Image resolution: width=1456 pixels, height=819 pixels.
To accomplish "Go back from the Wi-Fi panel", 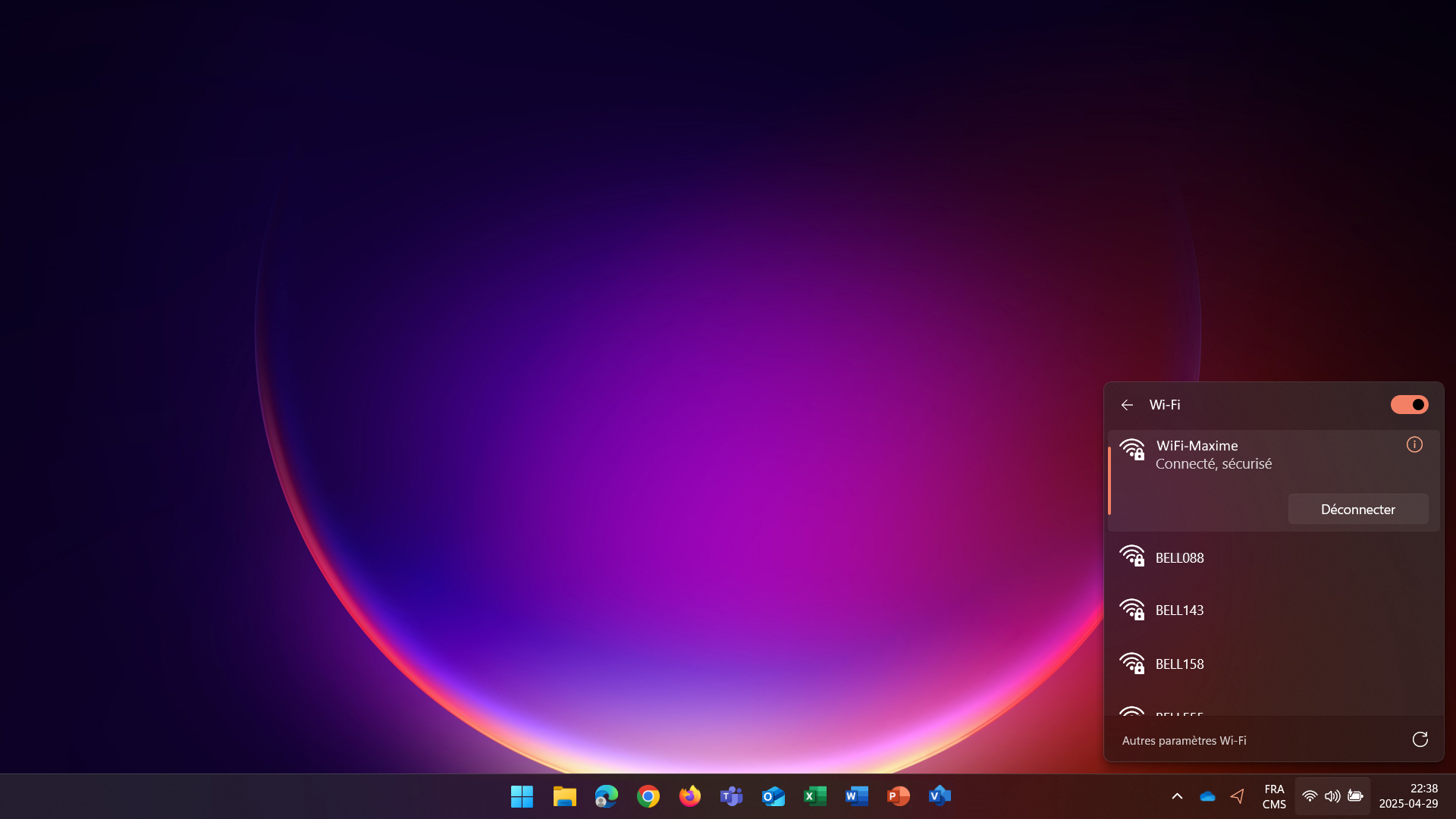I will point(1127,404).
